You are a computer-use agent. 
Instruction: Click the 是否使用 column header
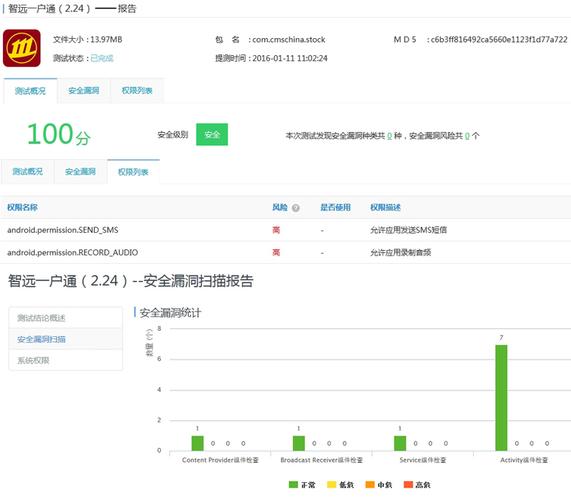tap(335, 208)
